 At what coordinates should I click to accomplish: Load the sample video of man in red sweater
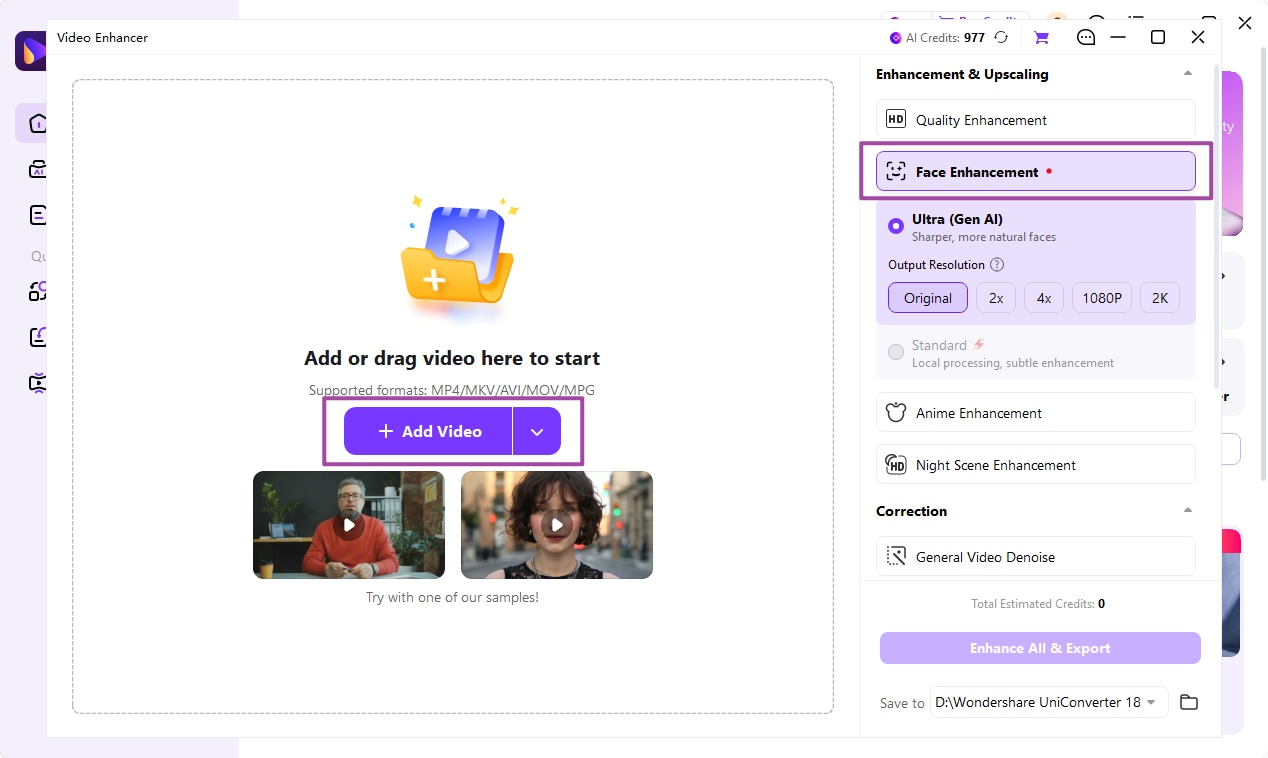point(349,525)
